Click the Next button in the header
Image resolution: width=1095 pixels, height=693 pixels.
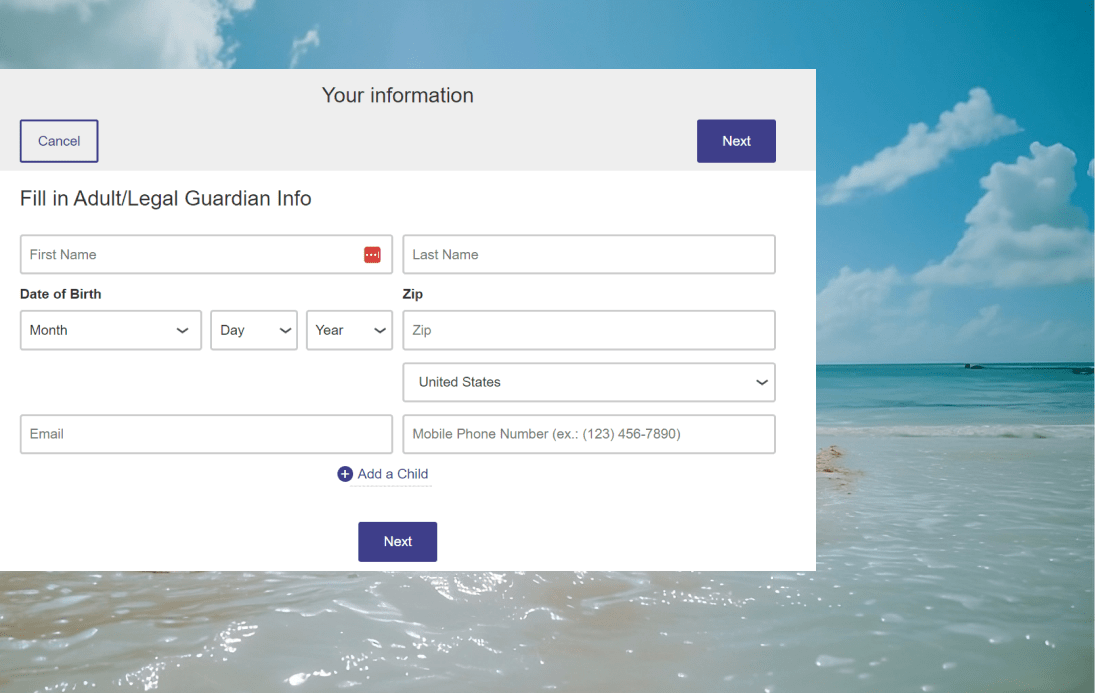click(x=736, y=141)
